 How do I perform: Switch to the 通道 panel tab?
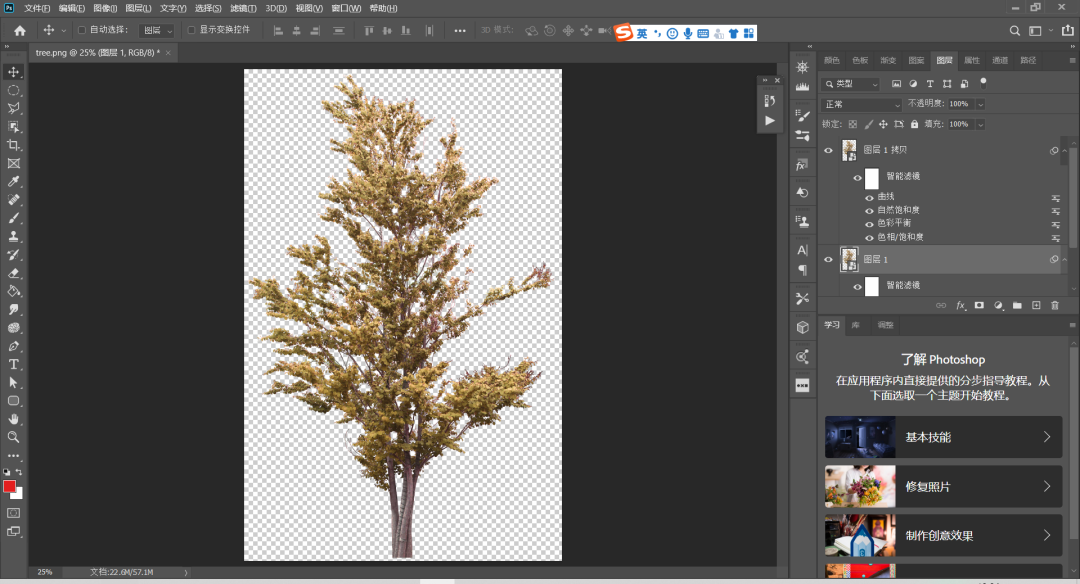tap(1000, 60)
